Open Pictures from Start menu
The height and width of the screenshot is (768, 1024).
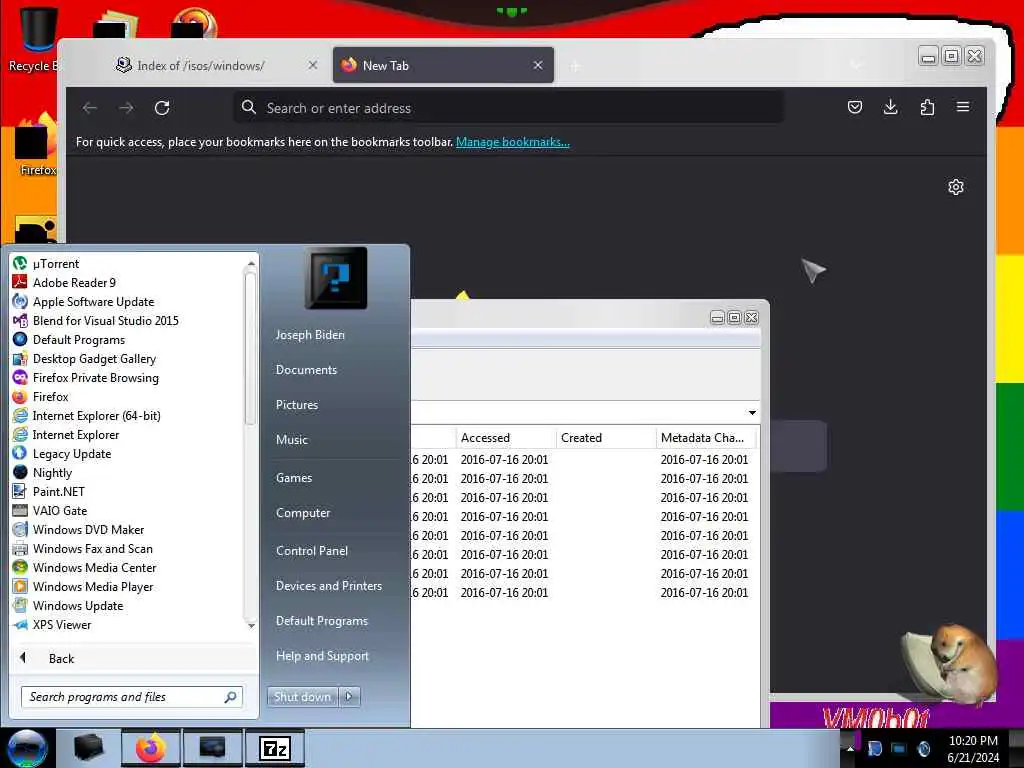pyautogui.click(x=296, y=405)
